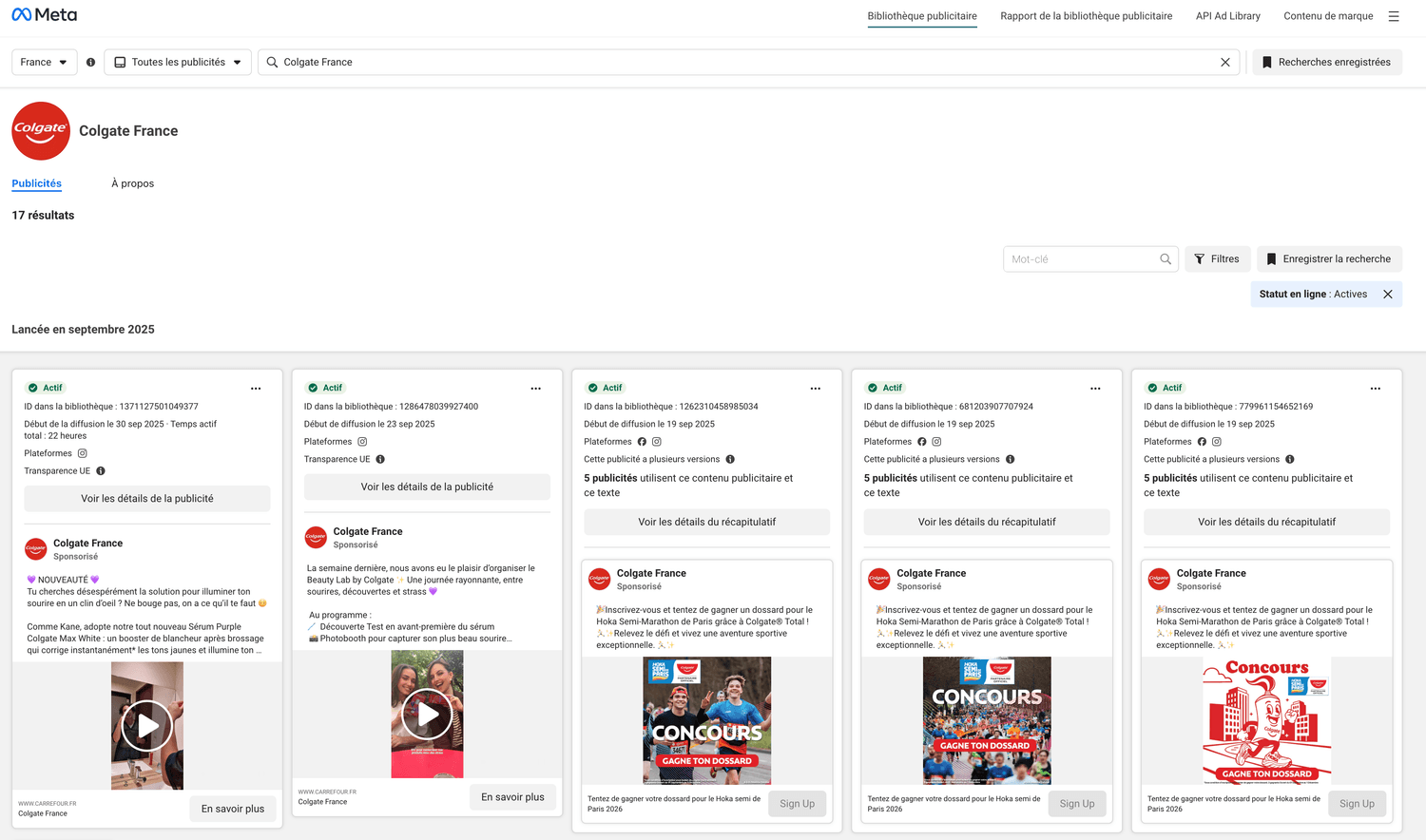Click Colgate France advertiser name, ad 681203907707924
The width and height of the screenshot is (1426, 840).
931,574
